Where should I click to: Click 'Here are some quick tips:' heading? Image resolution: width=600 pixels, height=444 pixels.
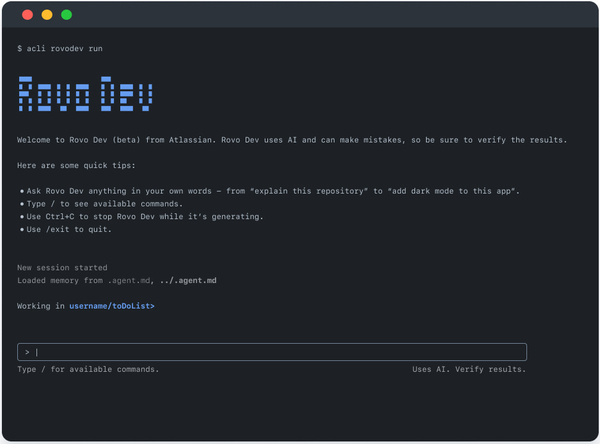tap(76, 165)
